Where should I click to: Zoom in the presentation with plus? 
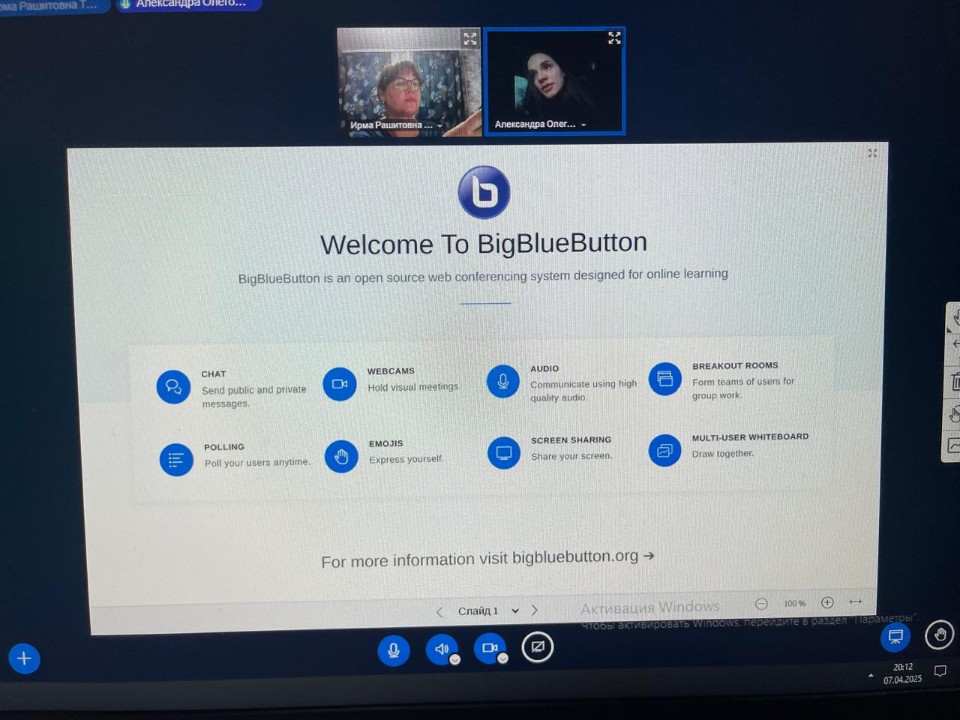pos(827,603)
